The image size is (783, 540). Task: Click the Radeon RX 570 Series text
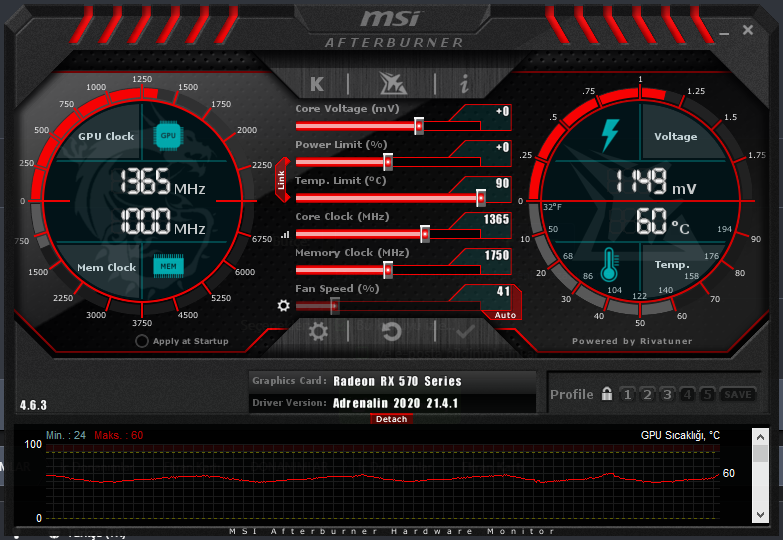(397, 381)
